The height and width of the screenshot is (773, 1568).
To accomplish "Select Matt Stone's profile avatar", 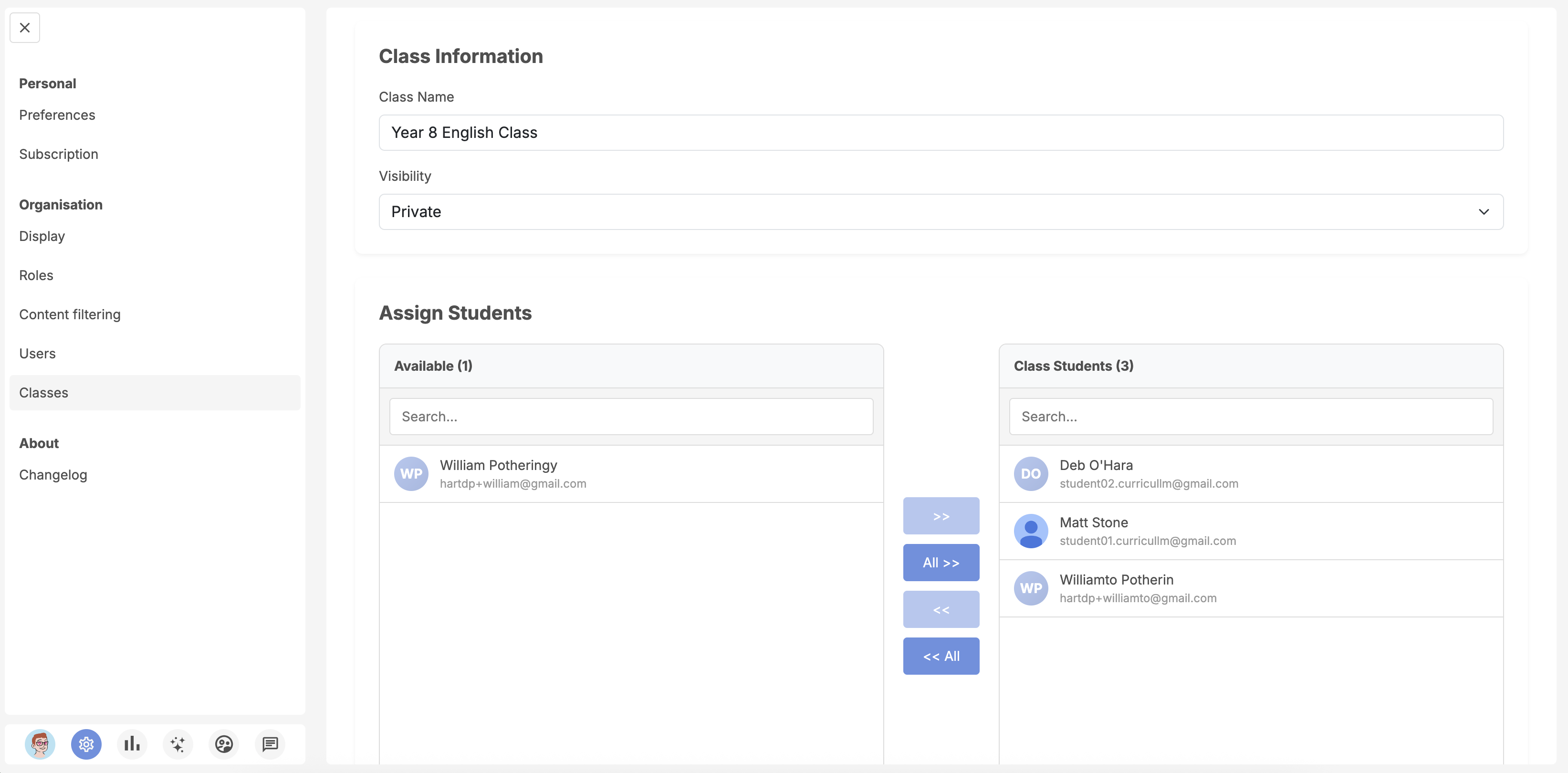I will click(1031, 530).
